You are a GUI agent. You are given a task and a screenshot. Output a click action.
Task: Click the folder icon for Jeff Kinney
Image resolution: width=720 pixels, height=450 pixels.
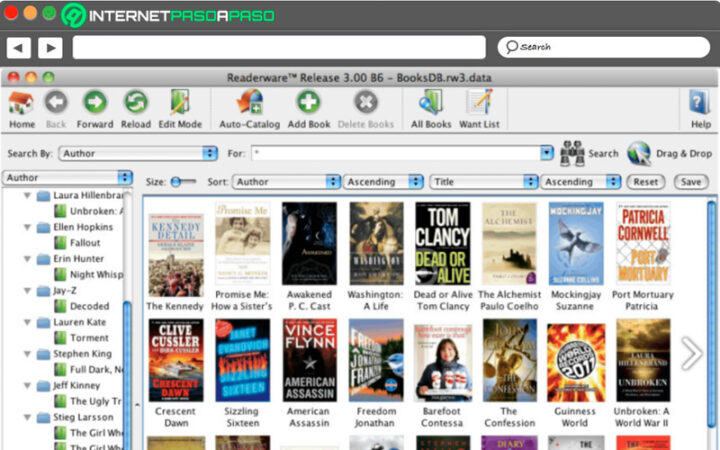(x=43, y=386)
